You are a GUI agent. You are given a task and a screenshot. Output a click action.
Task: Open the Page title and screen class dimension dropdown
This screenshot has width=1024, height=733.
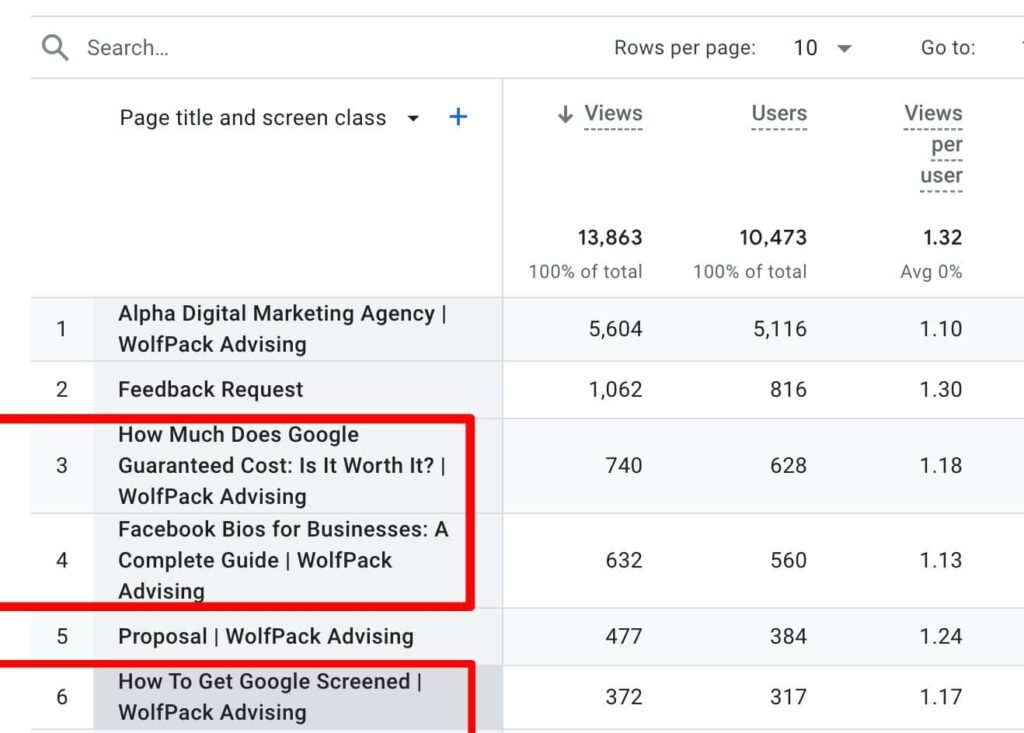coord(413,118)
